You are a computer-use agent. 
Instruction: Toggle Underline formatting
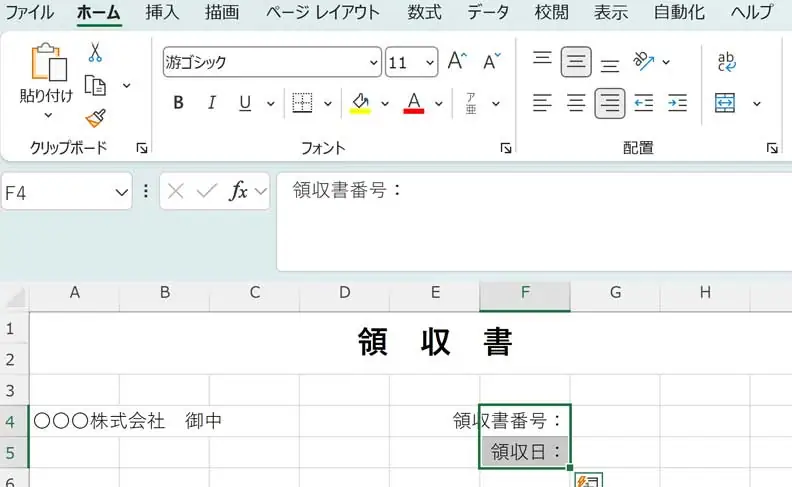coord(245,103)
